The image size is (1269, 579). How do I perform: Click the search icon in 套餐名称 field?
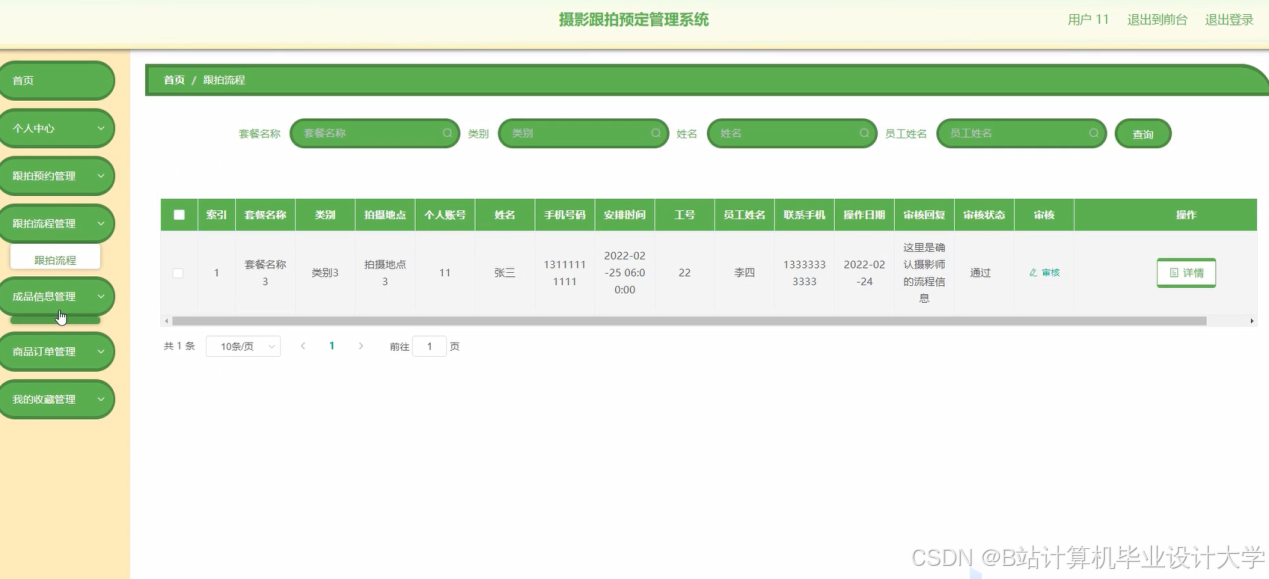tap(447, 133)
